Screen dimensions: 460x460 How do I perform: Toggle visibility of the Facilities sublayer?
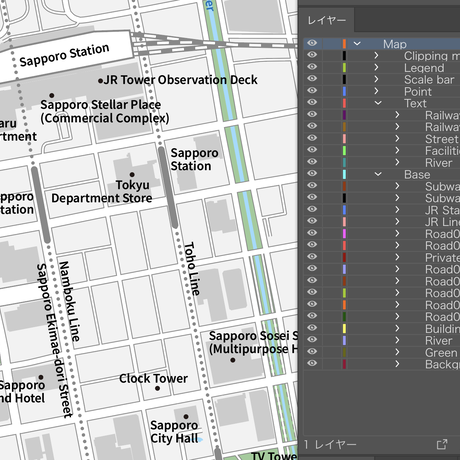312,150
